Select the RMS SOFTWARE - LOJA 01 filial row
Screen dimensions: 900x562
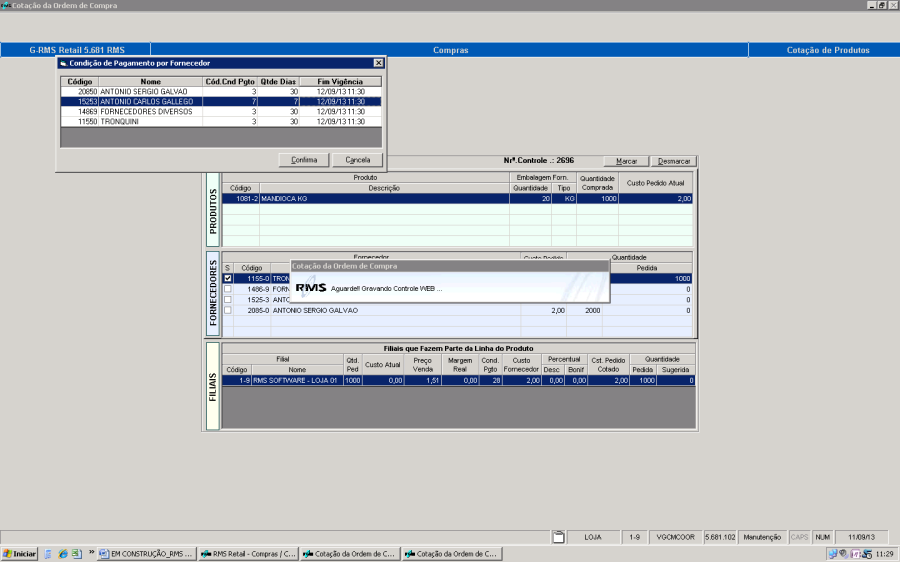point(459,380)
